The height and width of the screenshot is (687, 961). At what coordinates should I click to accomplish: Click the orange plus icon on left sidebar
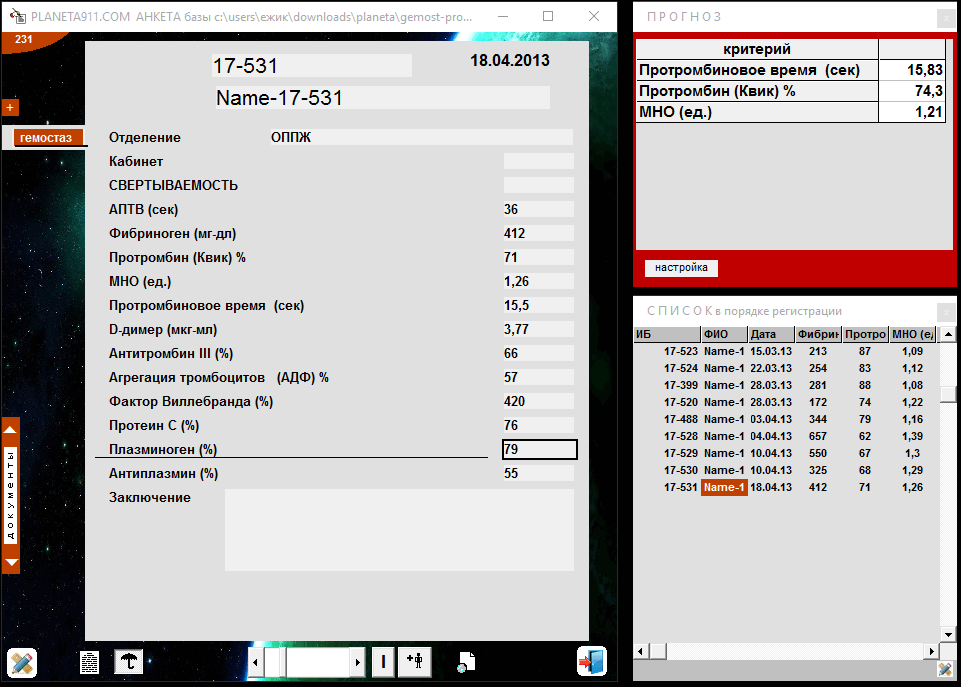coord(10,107)
